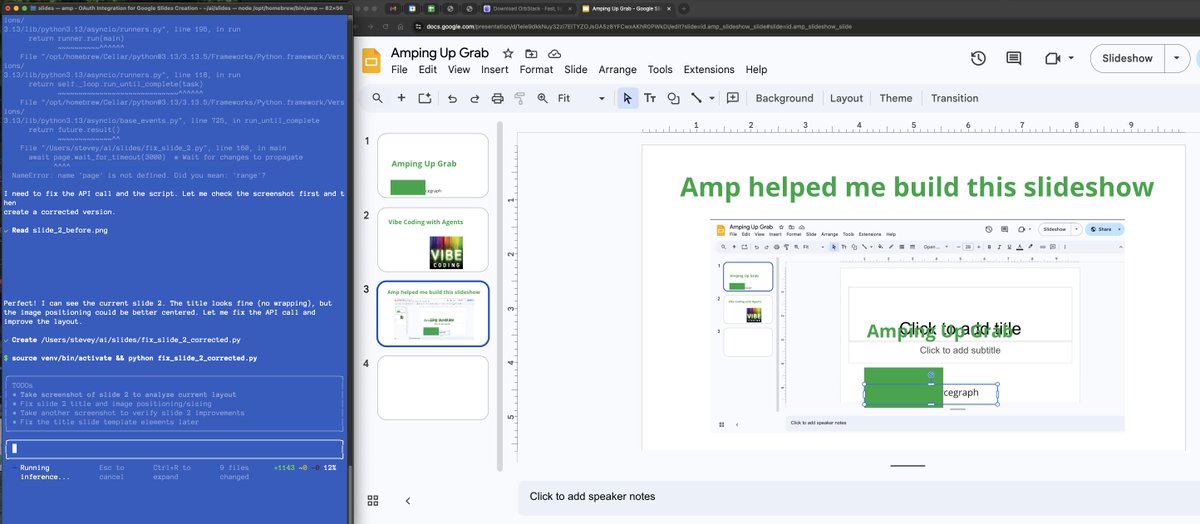1200x524 pixels.
Task: Select the embedded screenshot image on slide
Action: click(917, 327)
